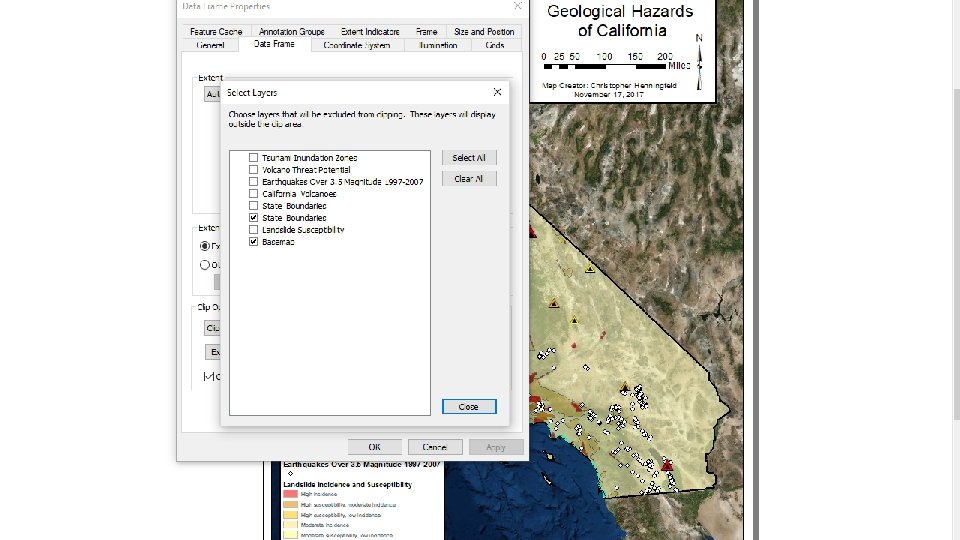Click the Moderate incidence legend swatch
Image resolution: width=960 pixels, height=540 pixels.
290,525
